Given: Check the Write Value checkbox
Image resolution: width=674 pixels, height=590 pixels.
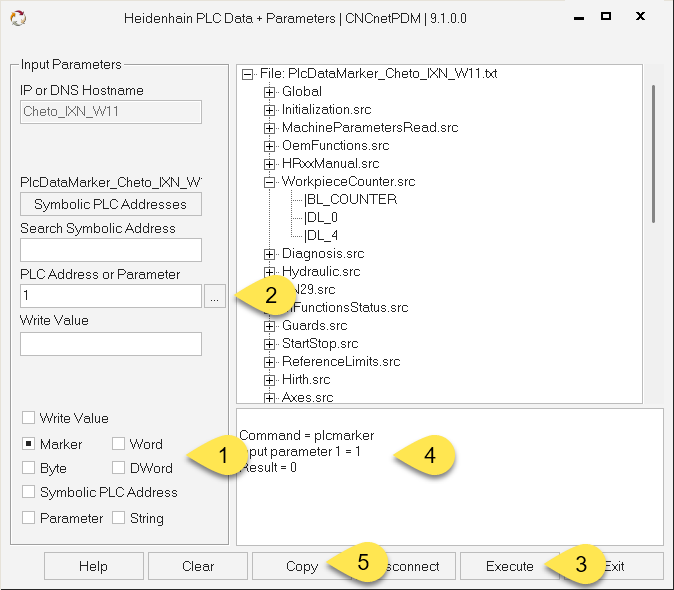Looking at the screenshot, I should pos(28,418).
